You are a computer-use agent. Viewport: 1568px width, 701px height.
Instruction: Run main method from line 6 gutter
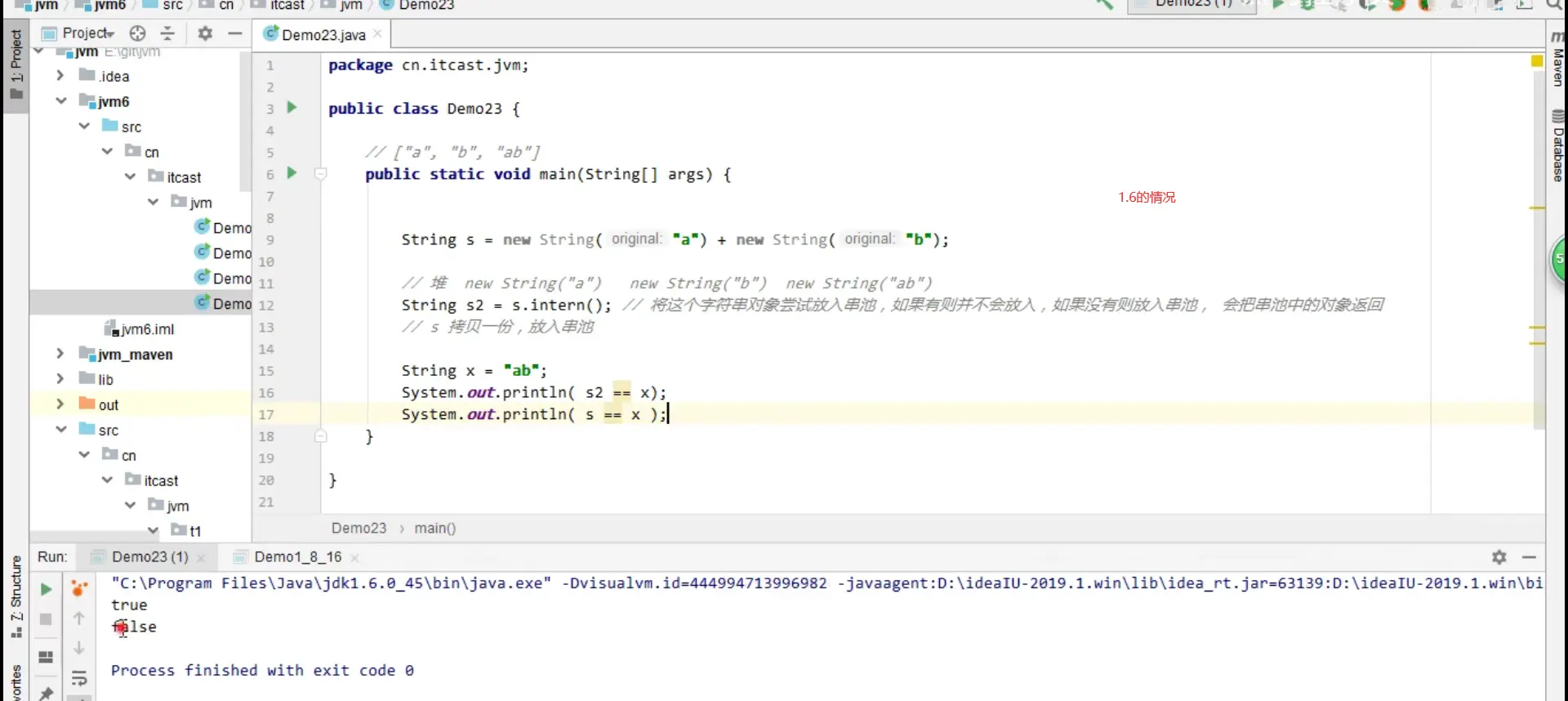click(x=292, y=172)
